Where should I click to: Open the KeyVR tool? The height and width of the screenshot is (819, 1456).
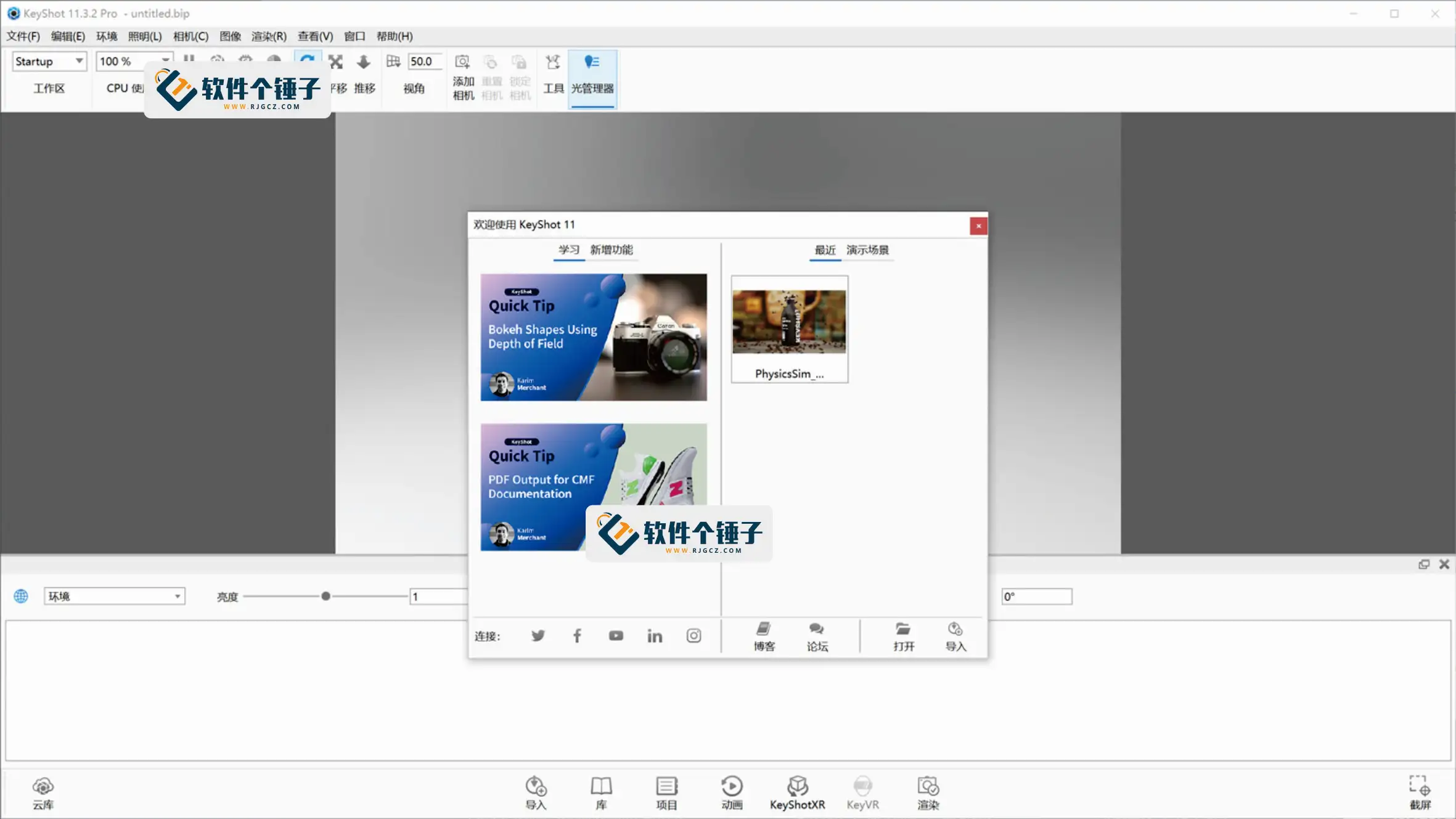tap(862, 793)
